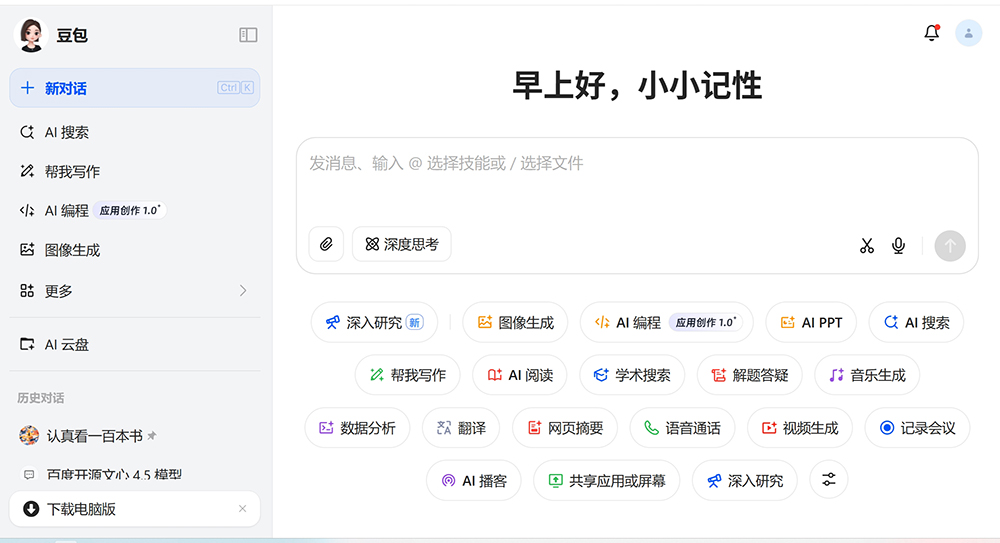Select the 解题答疑 skill chip
Viewport: 1000px width, 543px height.
coord(749,375)
